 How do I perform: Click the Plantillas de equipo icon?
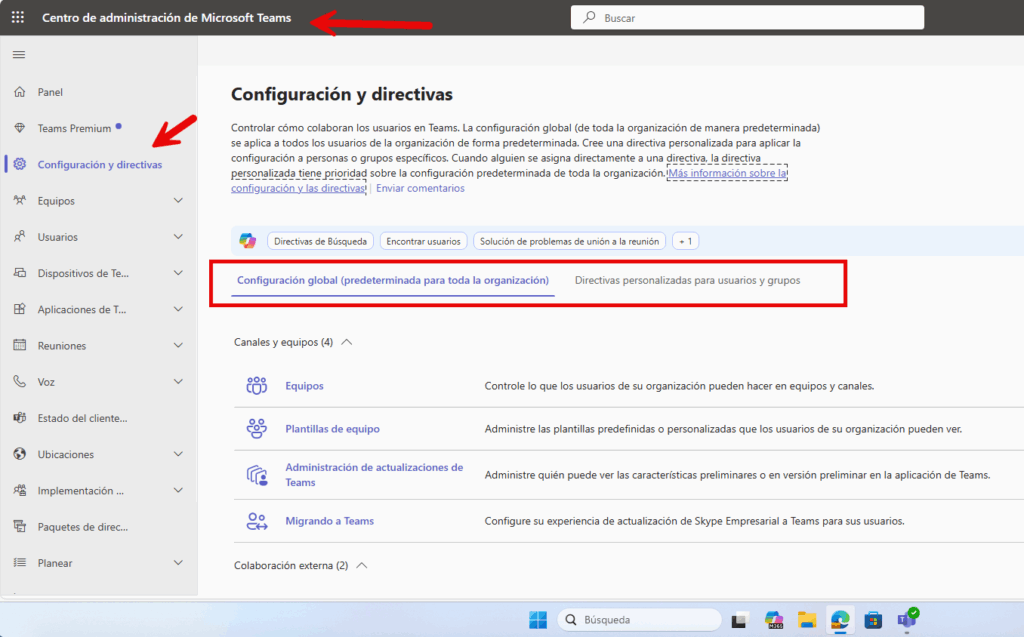(257, 429)
